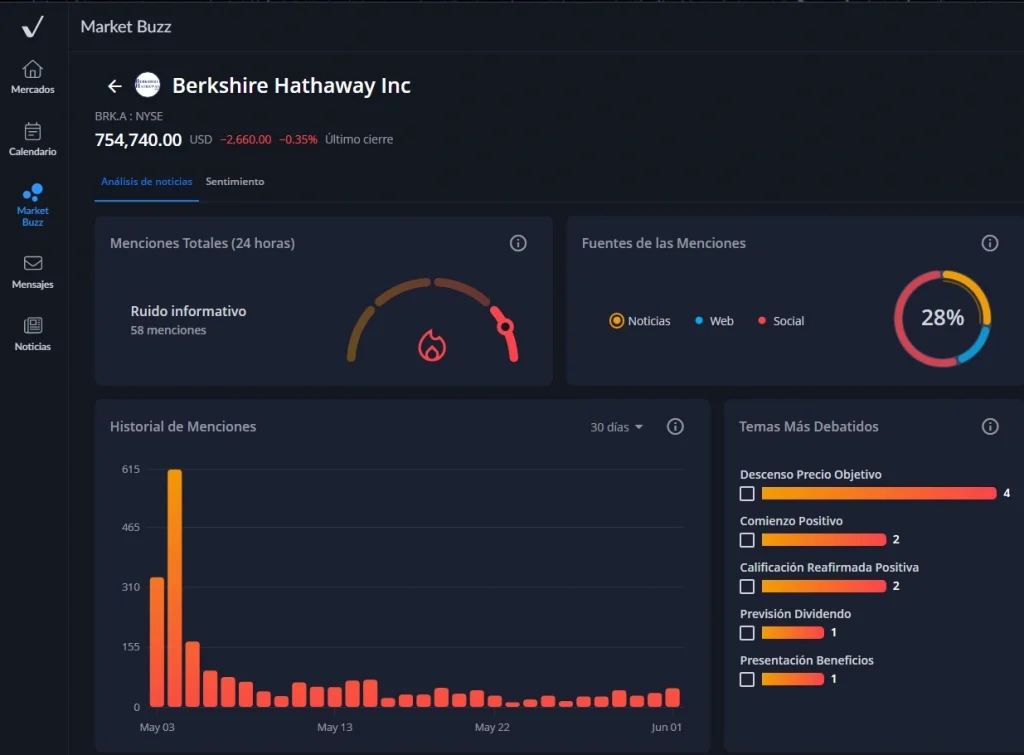Click the -2,660.00 change value
Screen dimensions: 1024x755
pyautogui.click(x=246, y=140)
